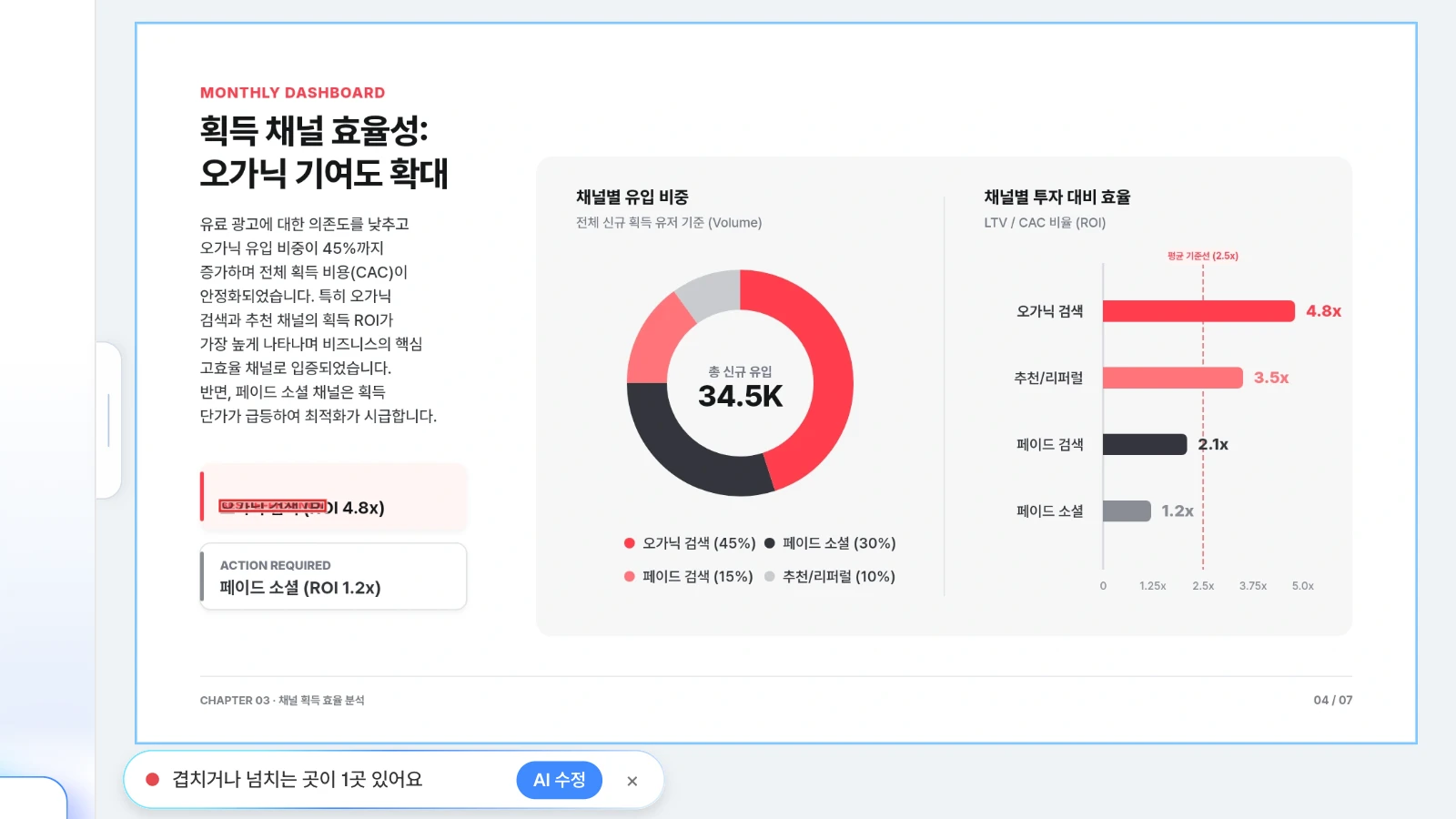Select the MONTHLY DASHBOARD label

tap(292, 93)
